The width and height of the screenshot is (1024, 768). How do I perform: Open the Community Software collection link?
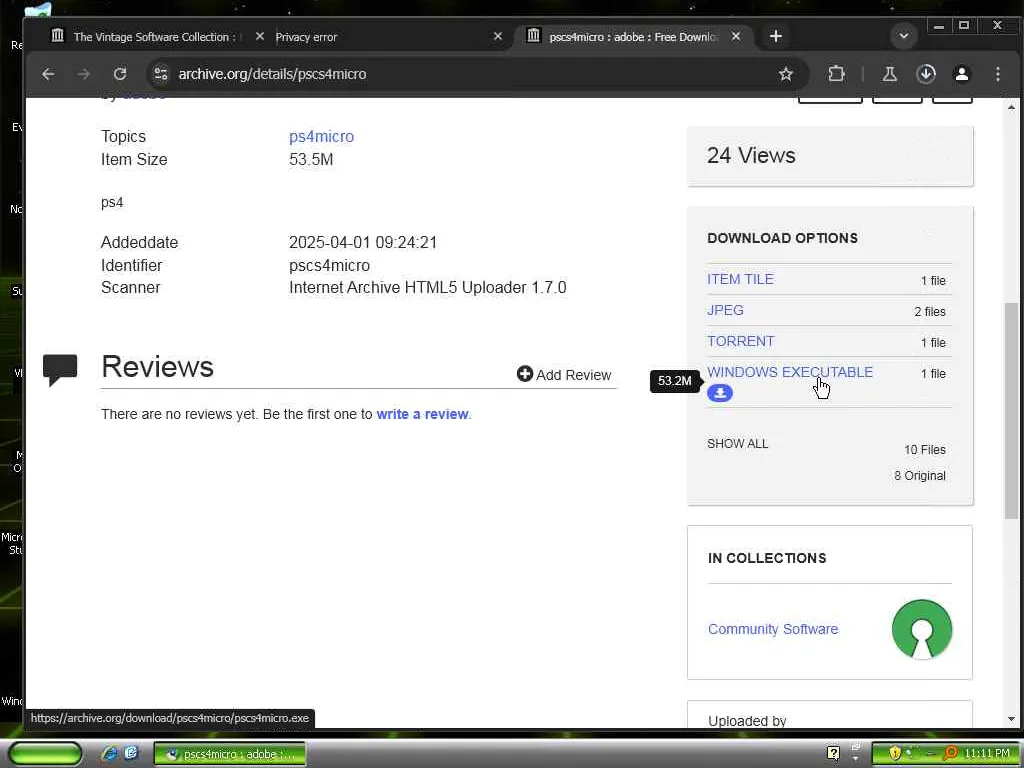pos(773,629)
